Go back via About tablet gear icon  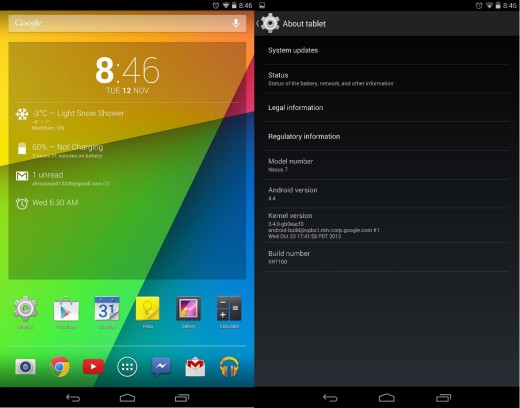tap(270, 23)
